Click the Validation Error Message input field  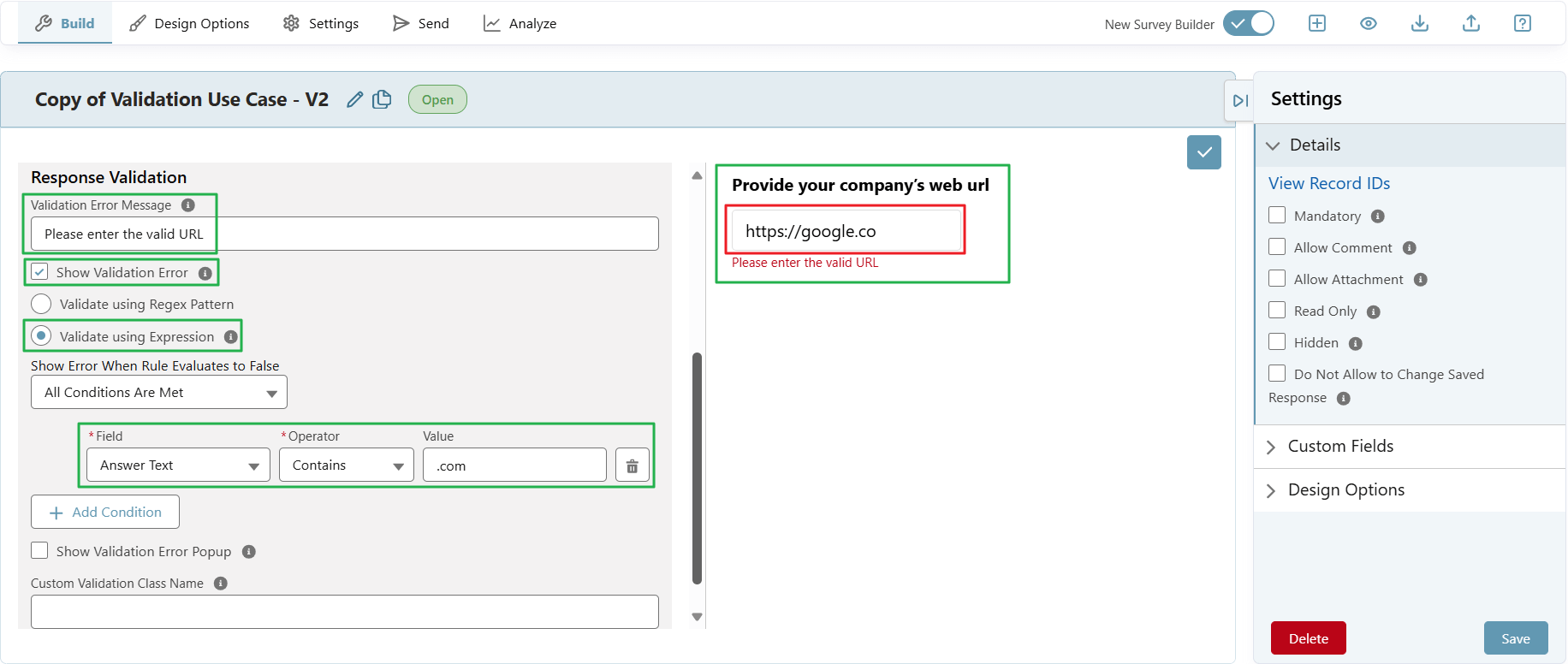point(345,234)
